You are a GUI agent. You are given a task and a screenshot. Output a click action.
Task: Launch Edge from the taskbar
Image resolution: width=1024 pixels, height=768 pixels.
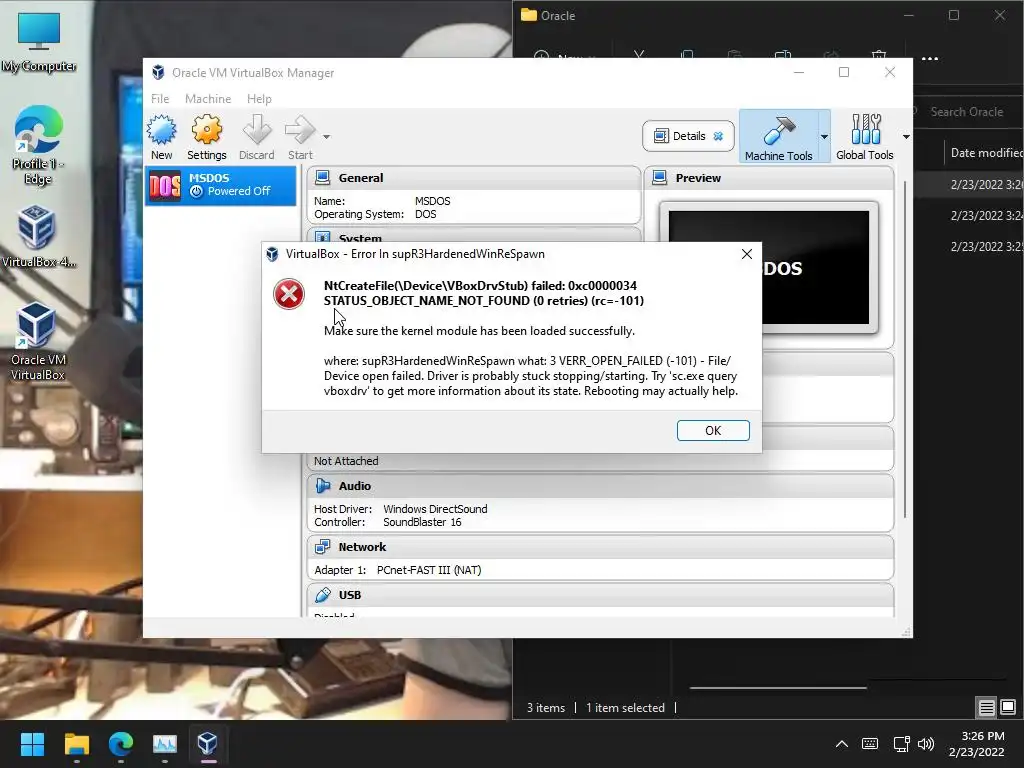121,744
